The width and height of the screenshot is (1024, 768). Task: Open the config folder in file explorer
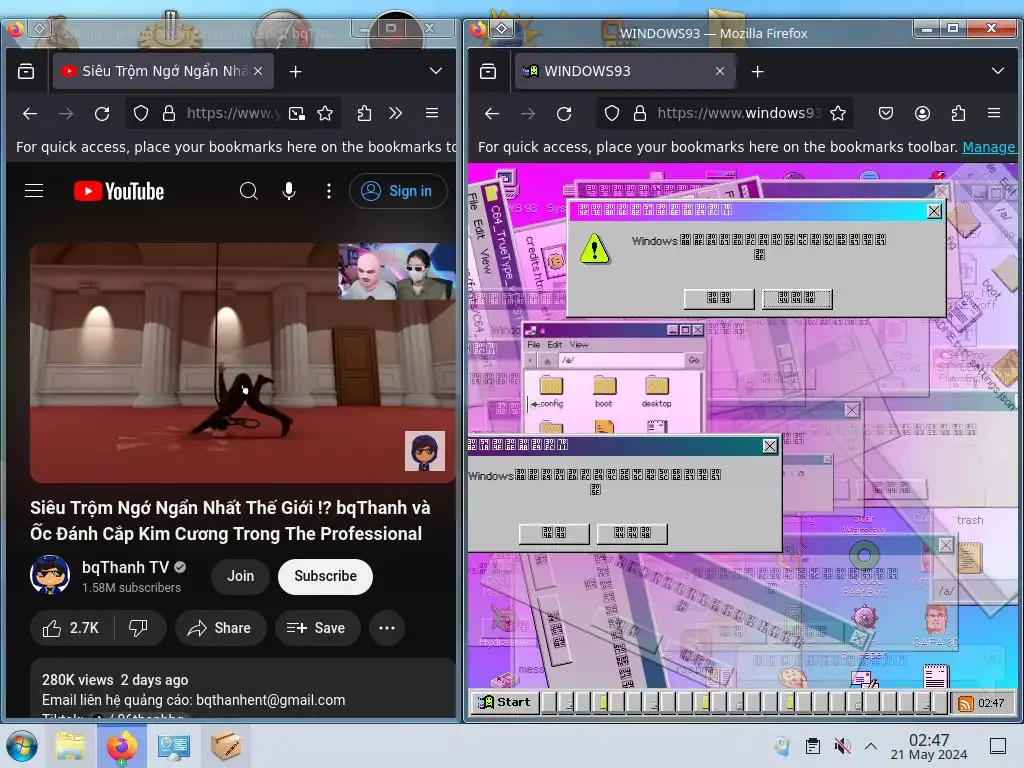(x=551, y=391)
